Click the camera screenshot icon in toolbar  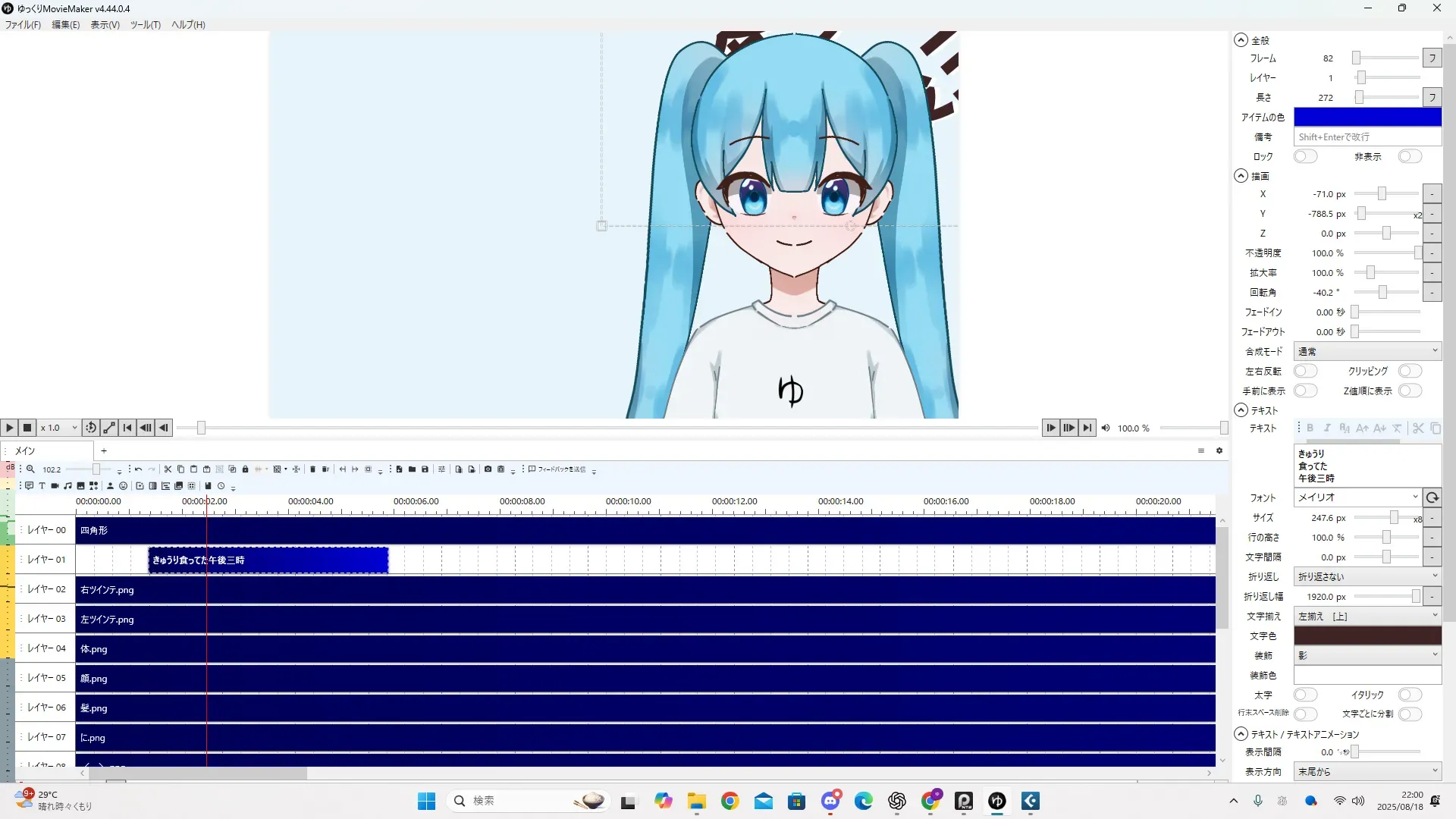tap(488, 469)
